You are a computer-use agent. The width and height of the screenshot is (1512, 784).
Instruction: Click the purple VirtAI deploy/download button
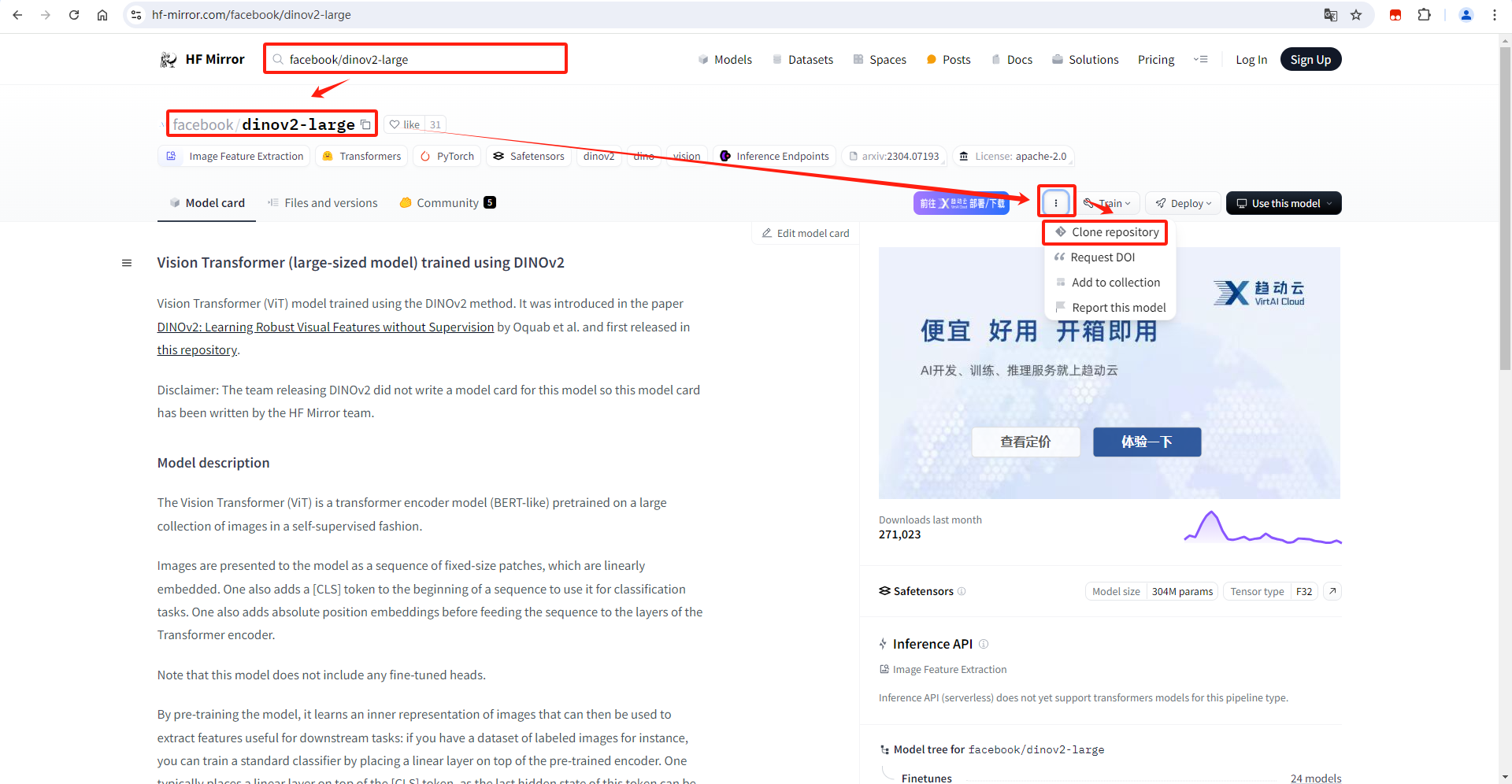(962, 203)
